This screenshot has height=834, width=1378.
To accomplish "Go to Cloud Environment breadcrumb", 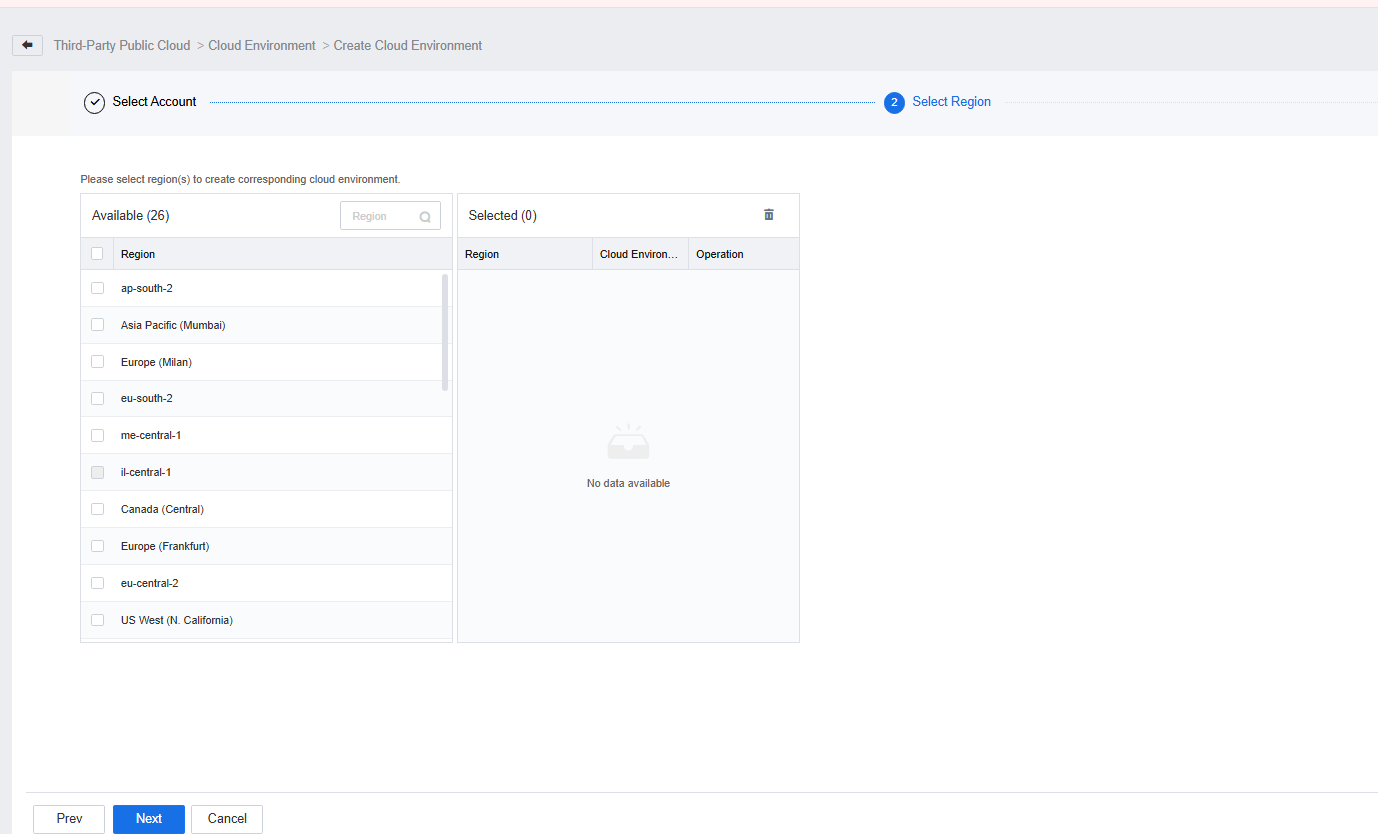I will (x=262, y=46).
